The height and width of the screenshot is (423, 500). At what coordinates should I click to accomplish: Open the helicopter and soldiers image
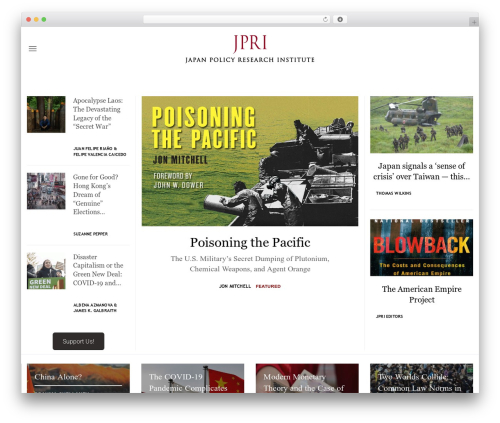click(421, 125)
